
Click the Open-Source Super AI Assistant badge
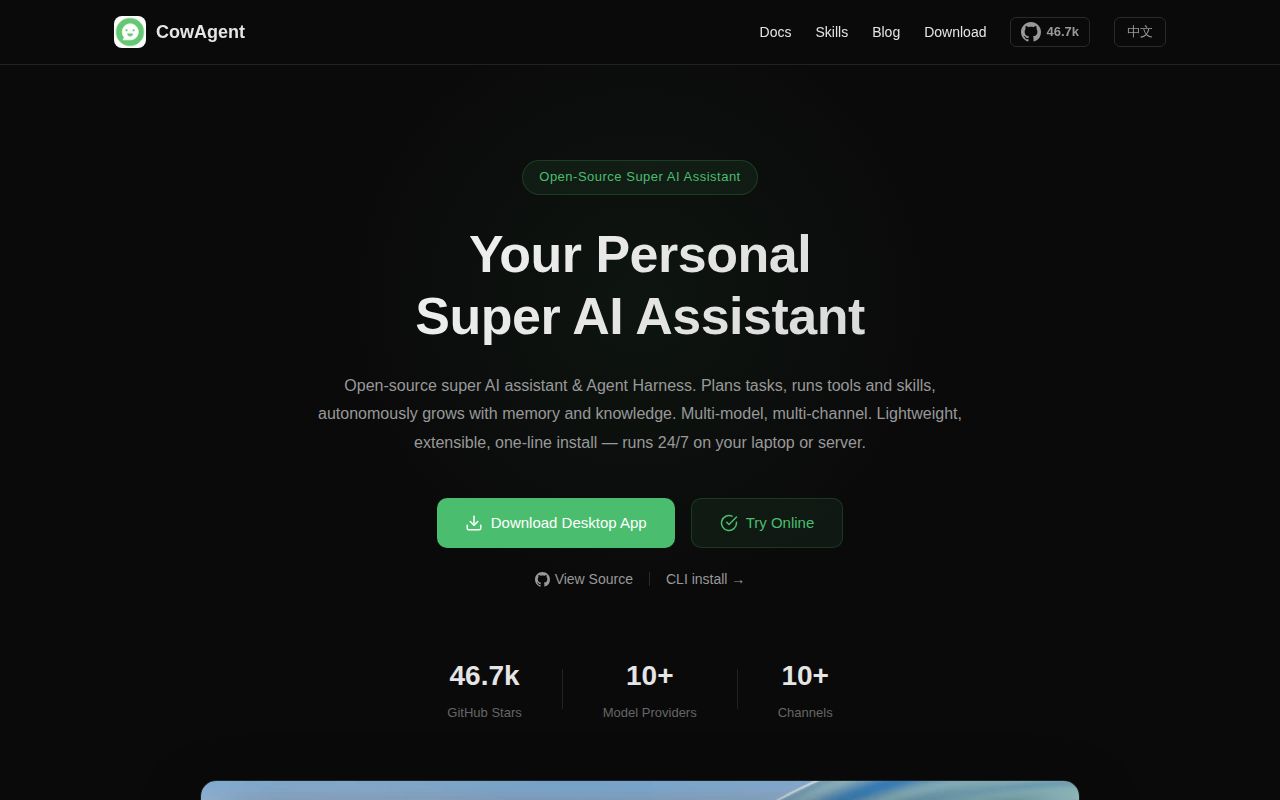(x=640, y=177)
